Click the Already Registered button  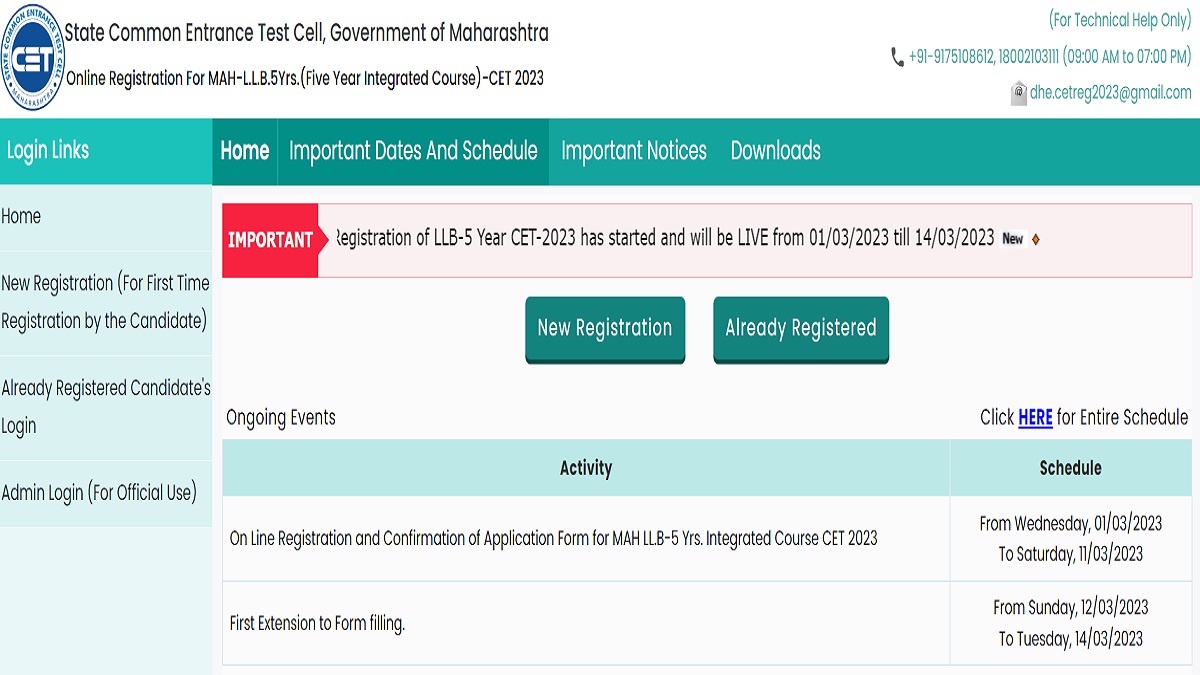tap(799, 328)
